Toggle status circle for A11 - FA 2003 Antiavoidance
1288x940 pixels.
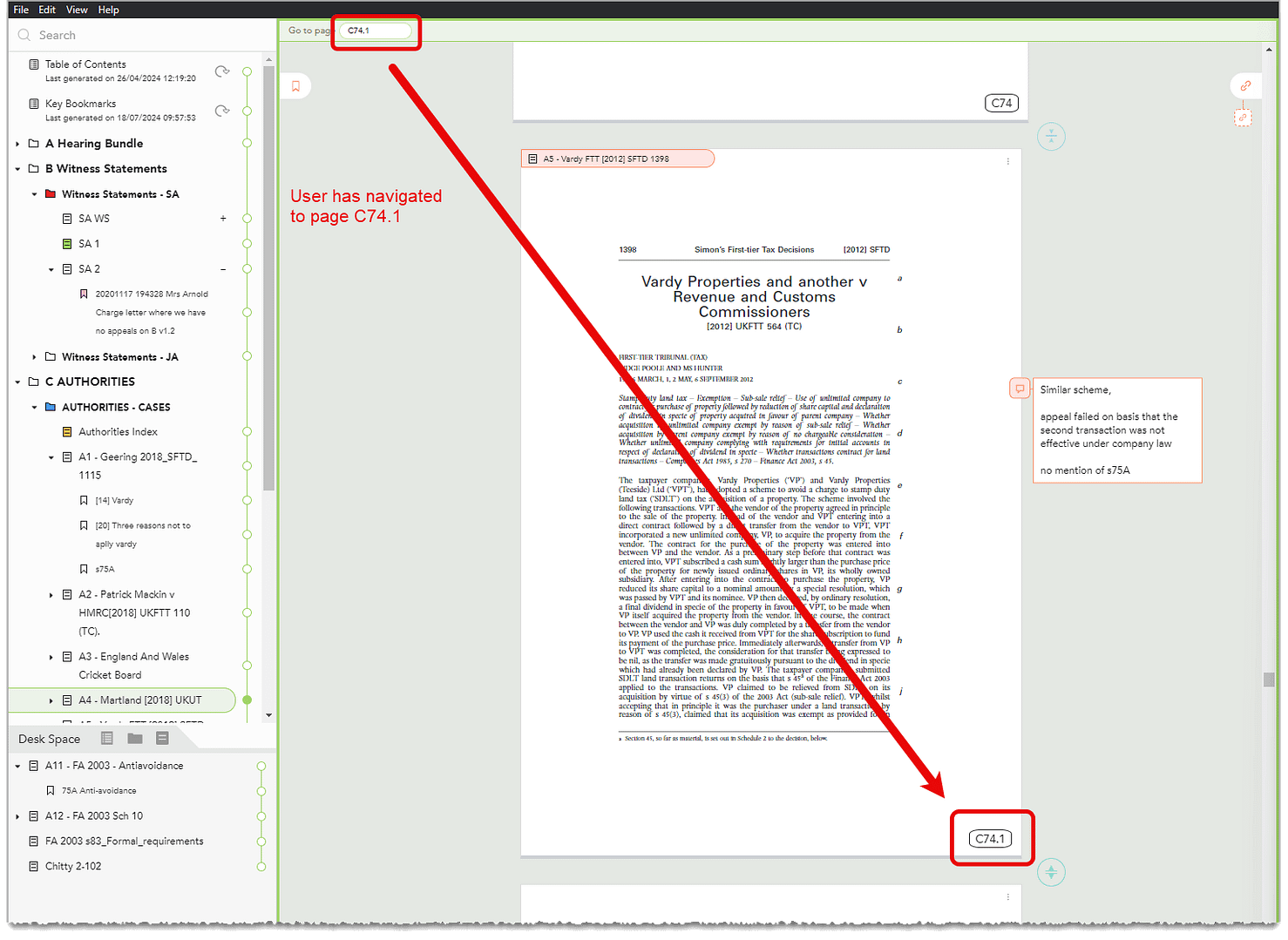[x=261, y=767]
